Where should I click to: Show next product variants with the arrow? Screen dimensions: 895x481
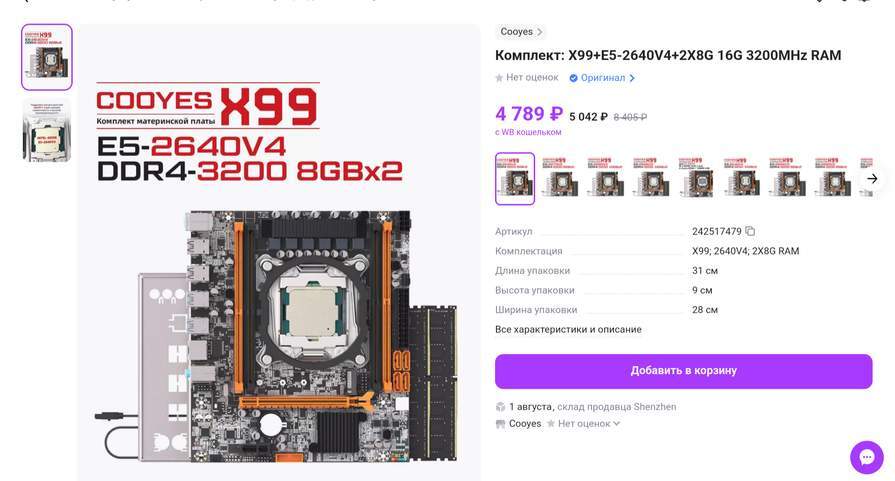pos(872,179)
